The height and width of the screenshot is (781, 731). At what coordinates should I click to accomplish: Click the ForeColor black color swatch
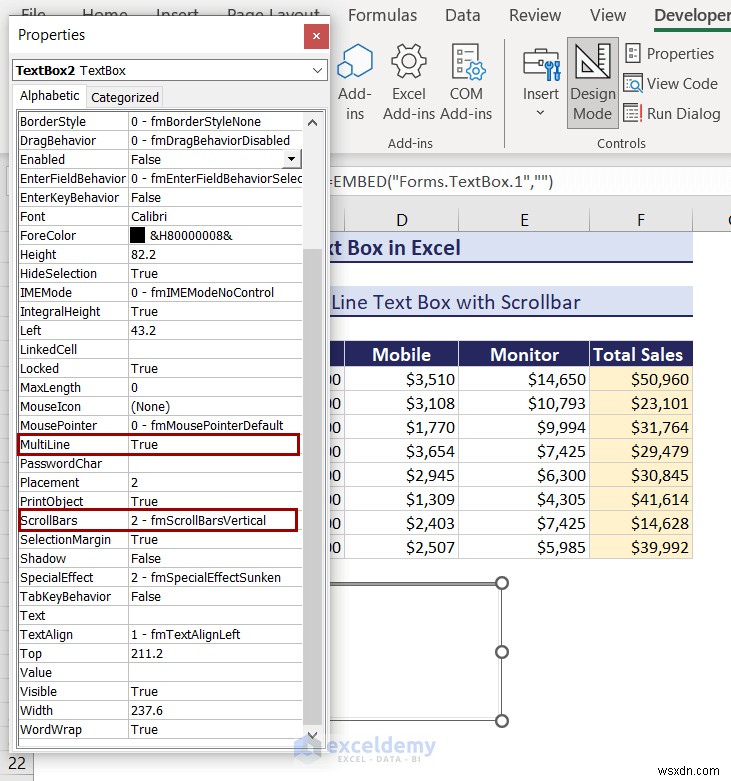point(137,235)
